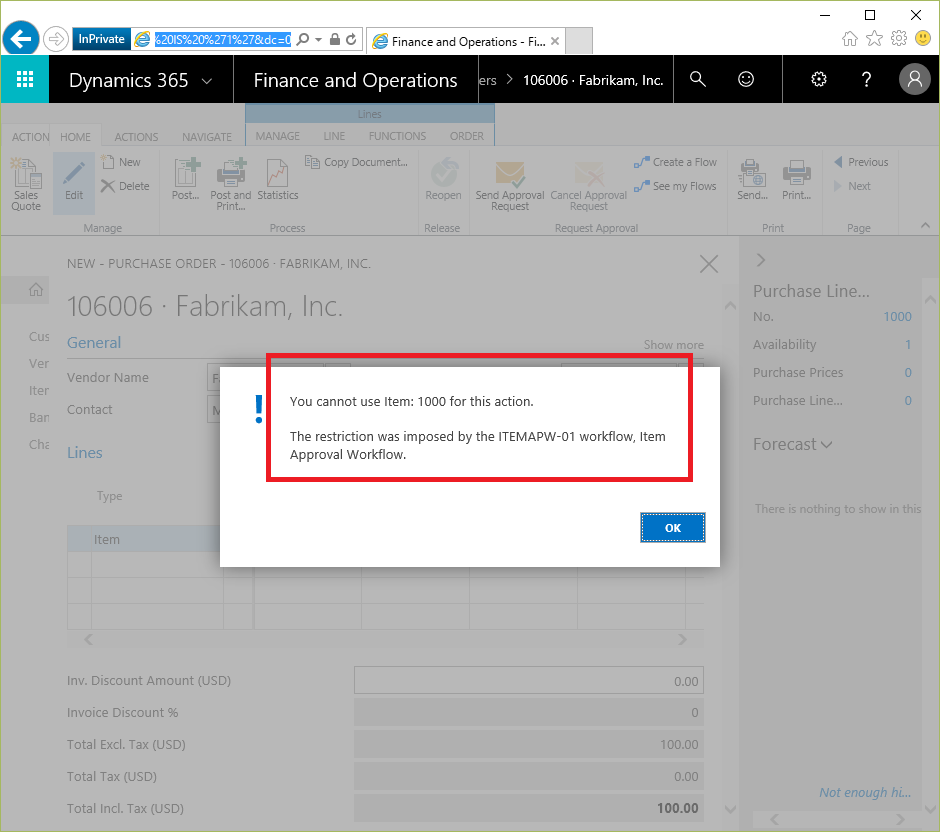Open item No. 1000 link

(x=897, y=316)
